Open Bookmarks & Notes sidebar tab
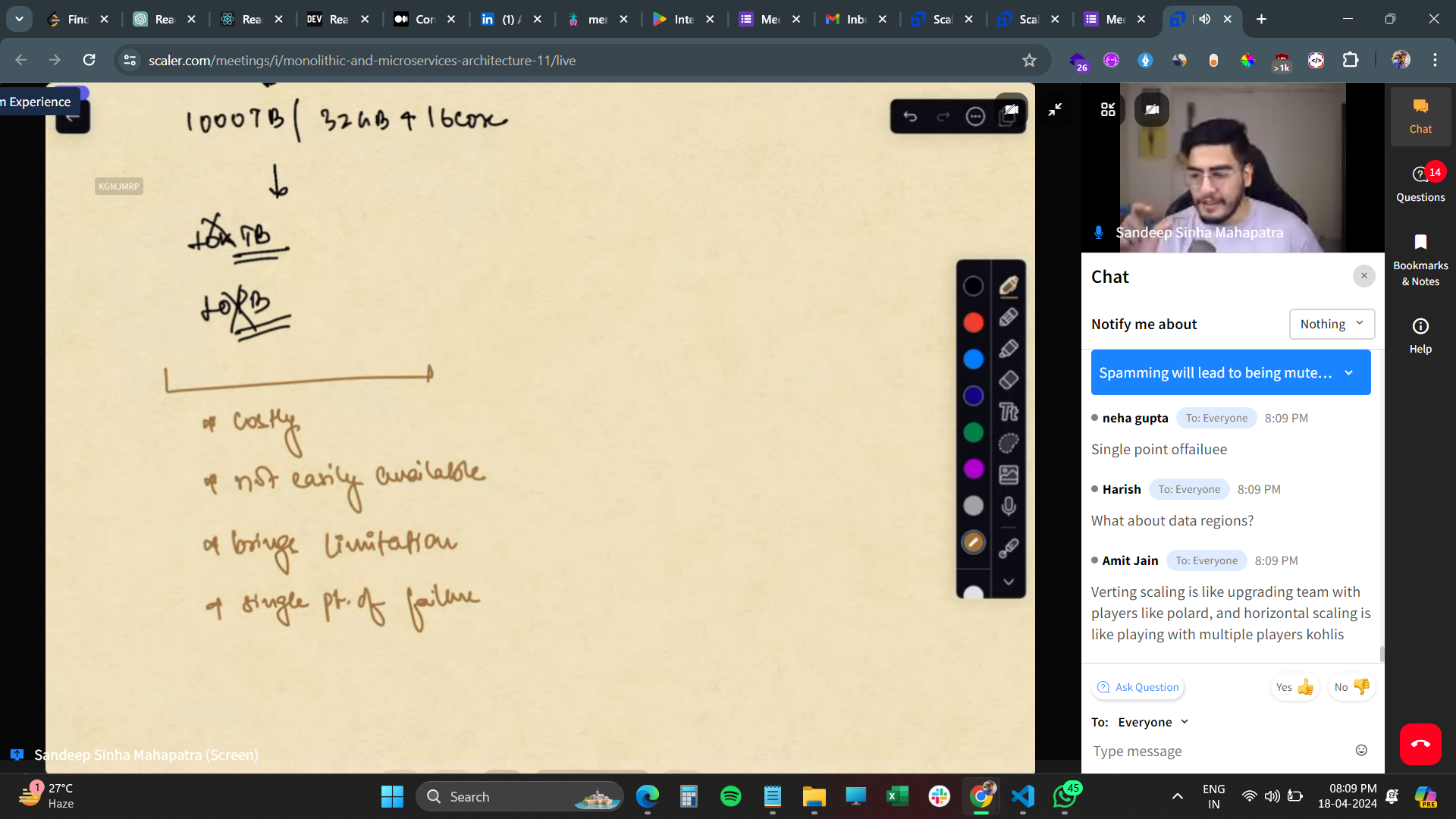 (1420, 260)
